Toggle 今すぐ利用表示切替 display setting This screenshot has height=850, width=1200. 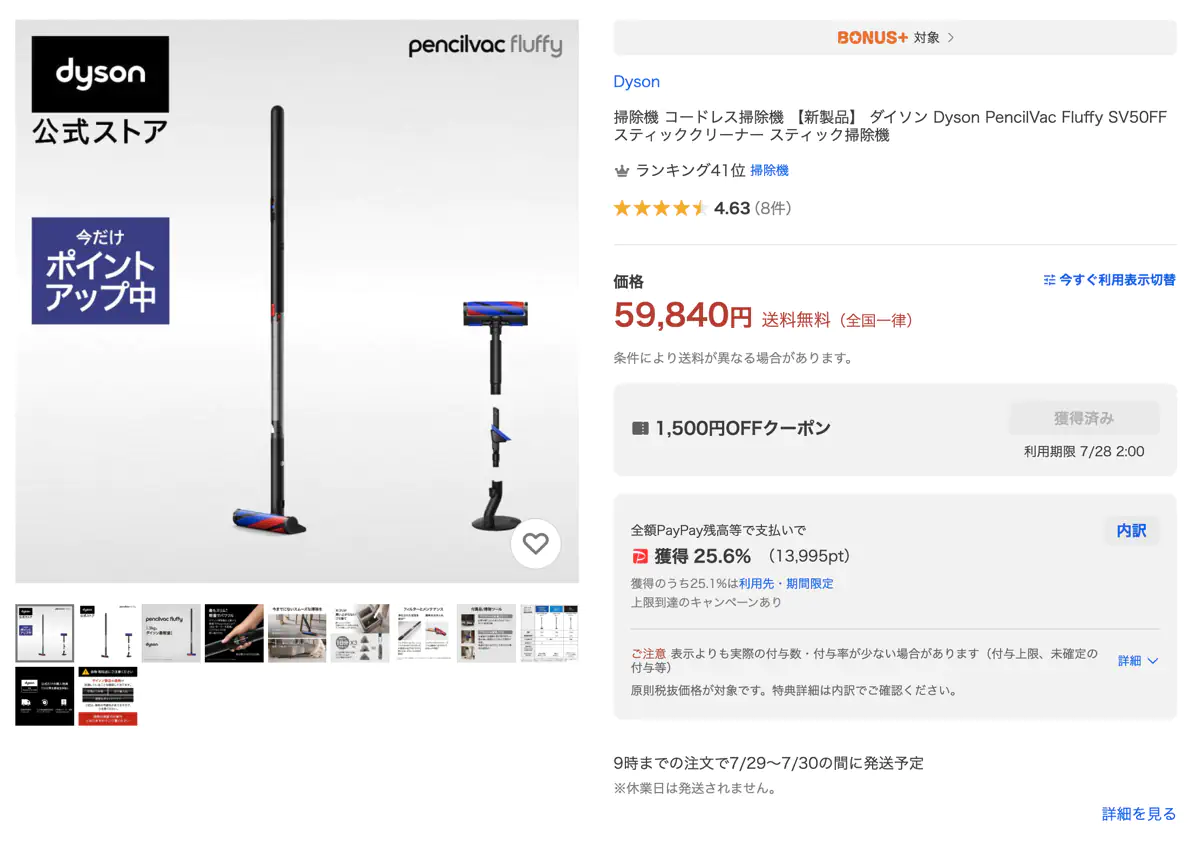click(1109, 280)
